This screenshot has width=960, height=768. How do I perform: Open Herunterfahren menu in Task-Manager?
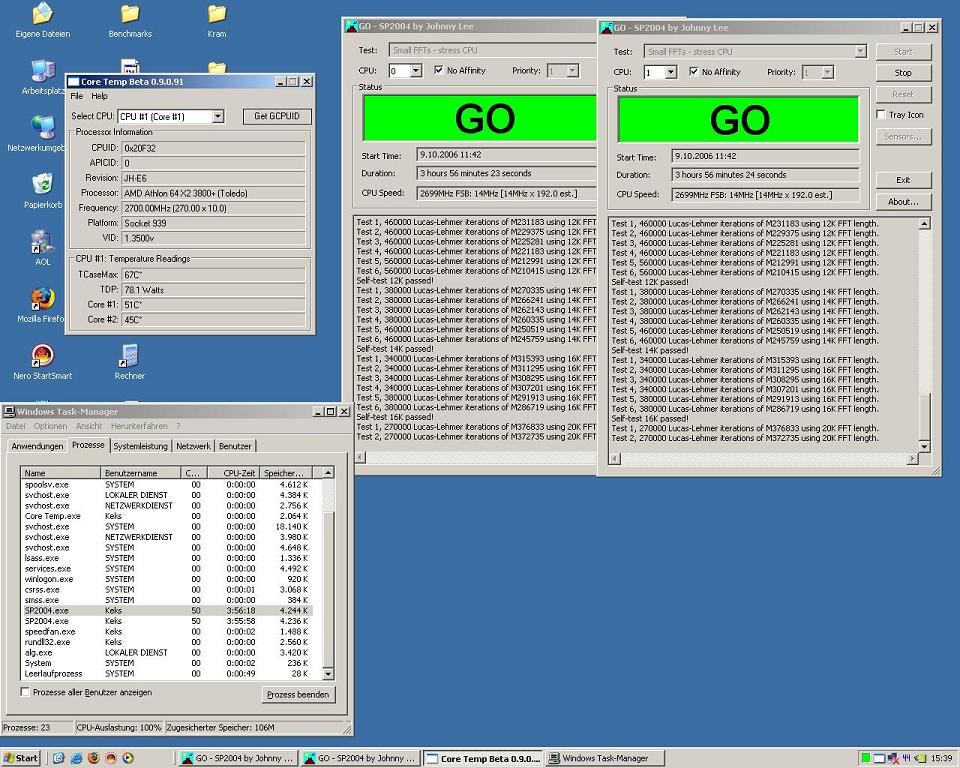tap(139, 426)
